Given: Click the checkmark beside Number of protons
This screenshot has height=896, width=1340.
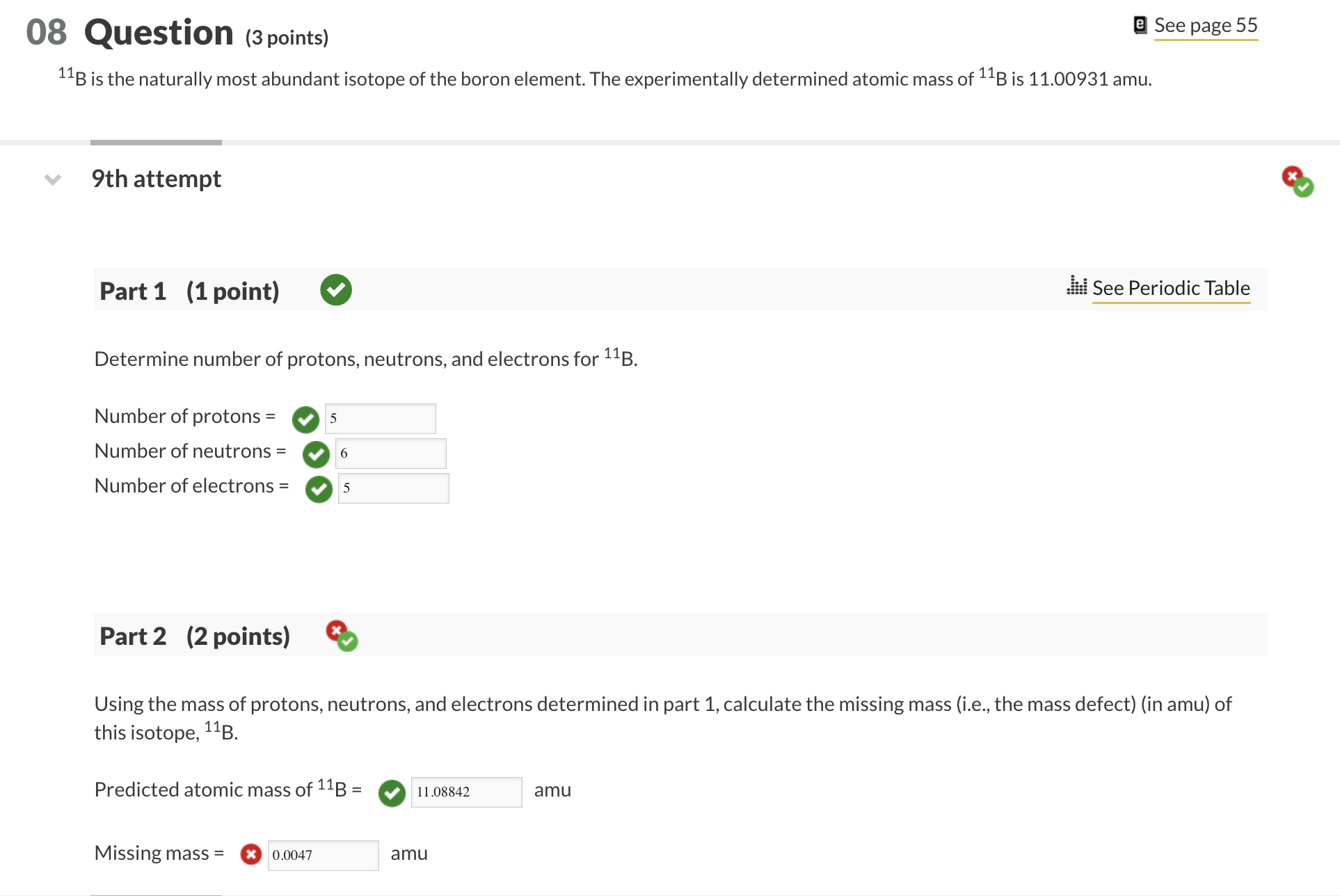Looking at the screenshot, I should 305,419.
